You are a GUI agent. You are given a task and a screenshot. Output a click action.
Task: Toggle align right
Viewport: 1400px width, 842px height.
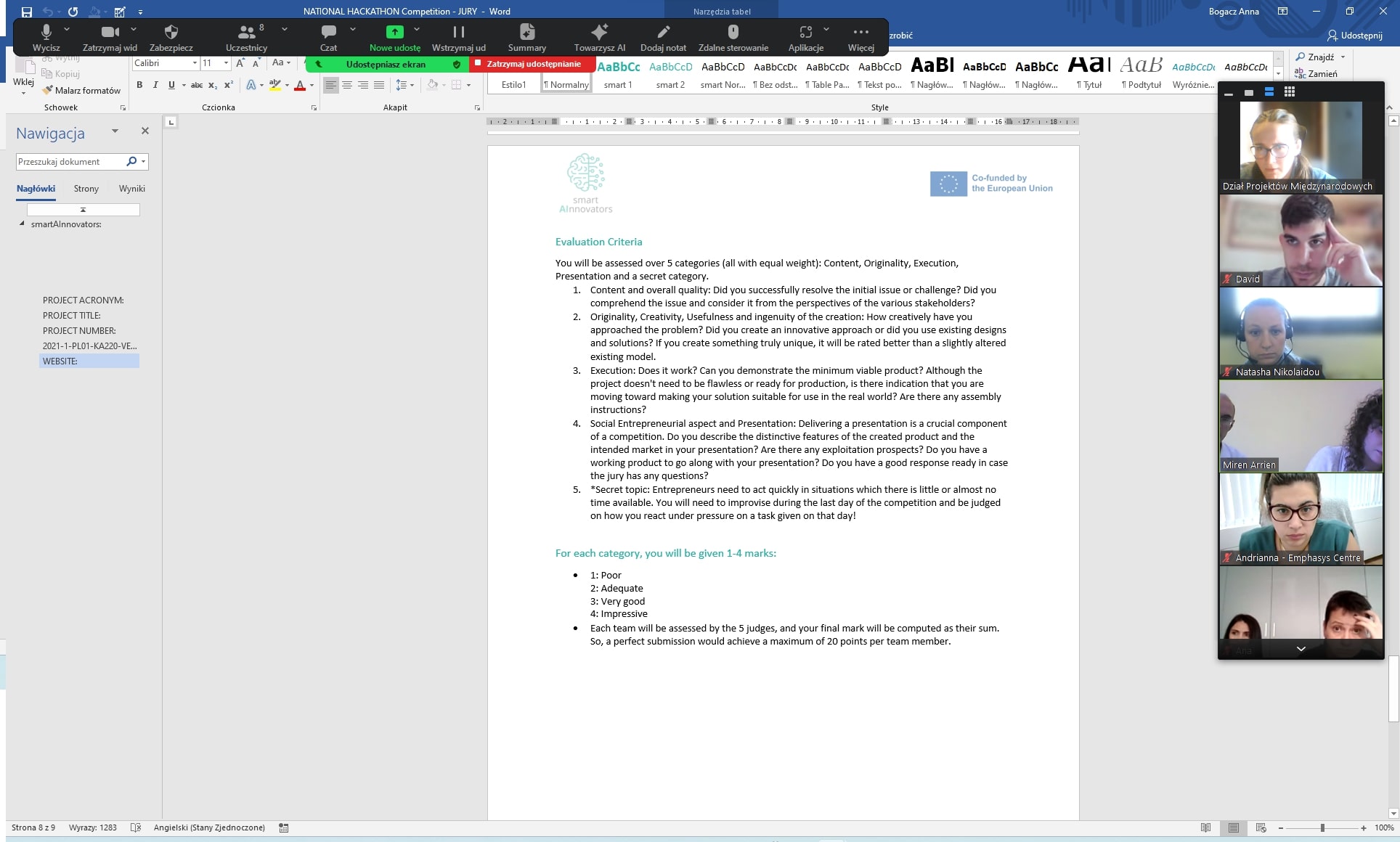(363, 85)
